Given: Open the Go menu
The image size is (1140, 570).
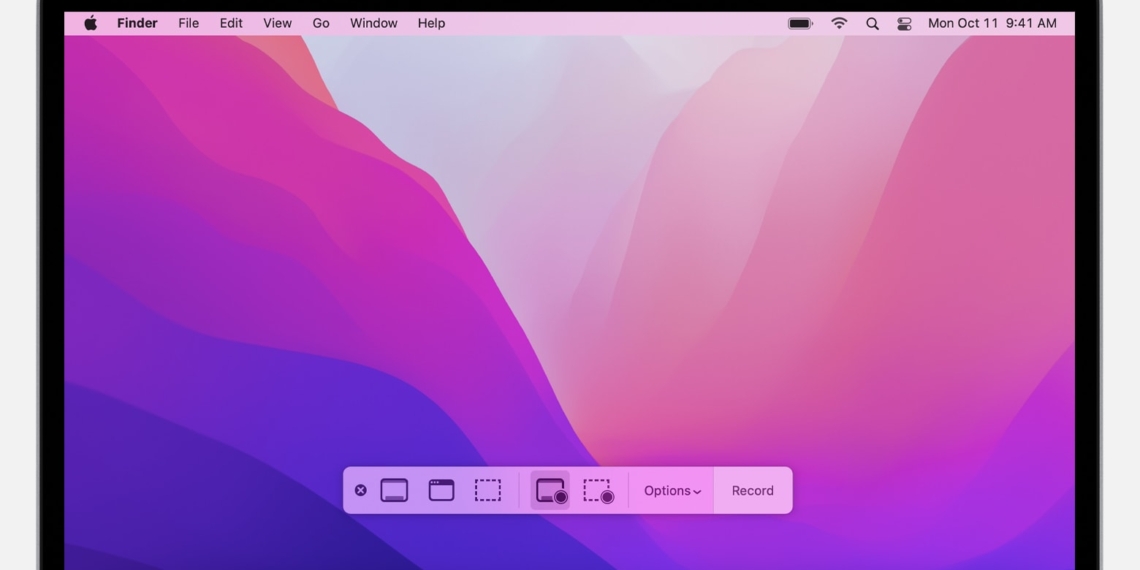Looking at the screenshot, I should (x=321, y=23).
